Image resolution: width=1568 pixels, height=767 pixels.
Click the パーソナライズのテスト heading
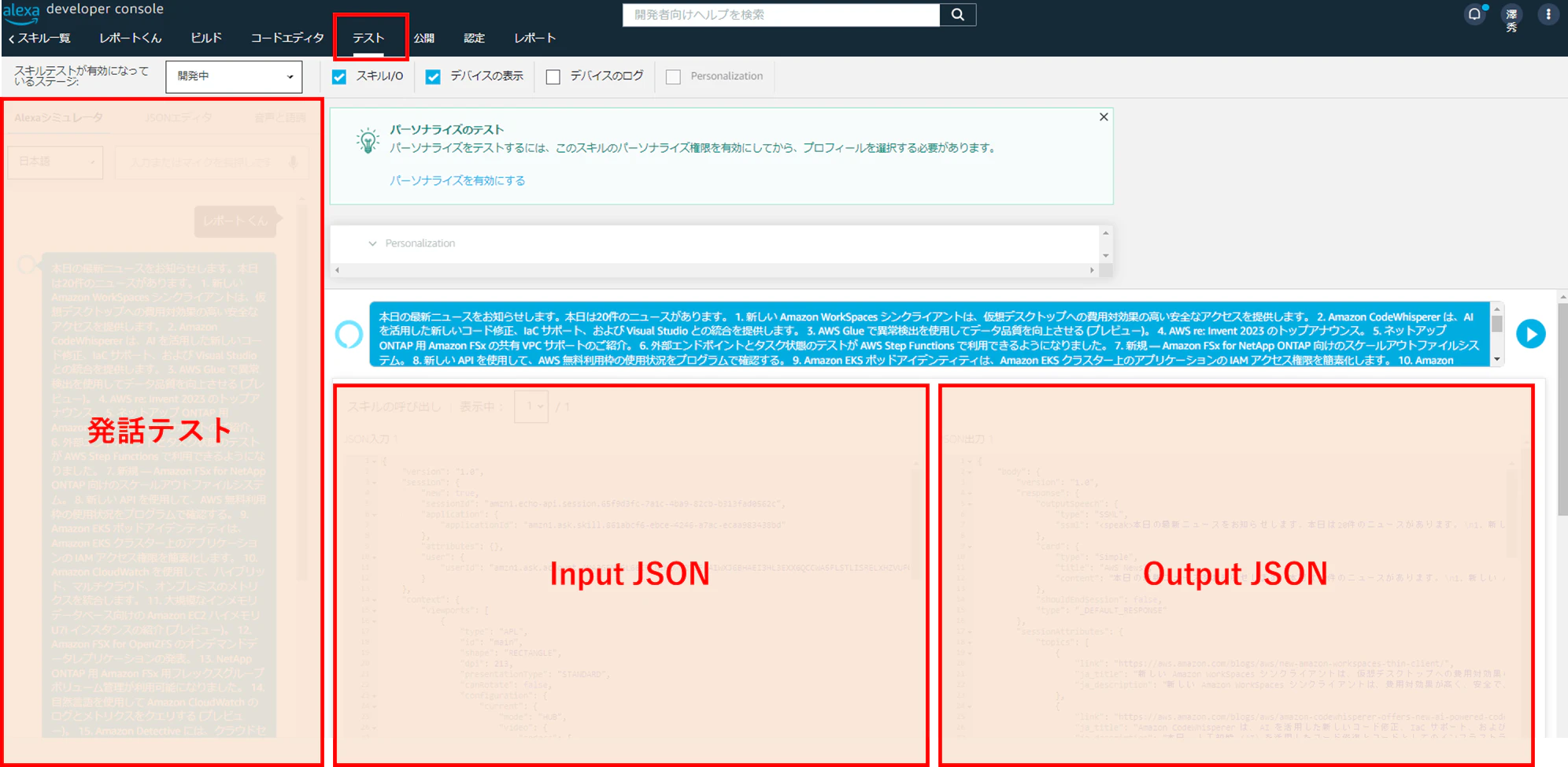(x=446, y=130)
